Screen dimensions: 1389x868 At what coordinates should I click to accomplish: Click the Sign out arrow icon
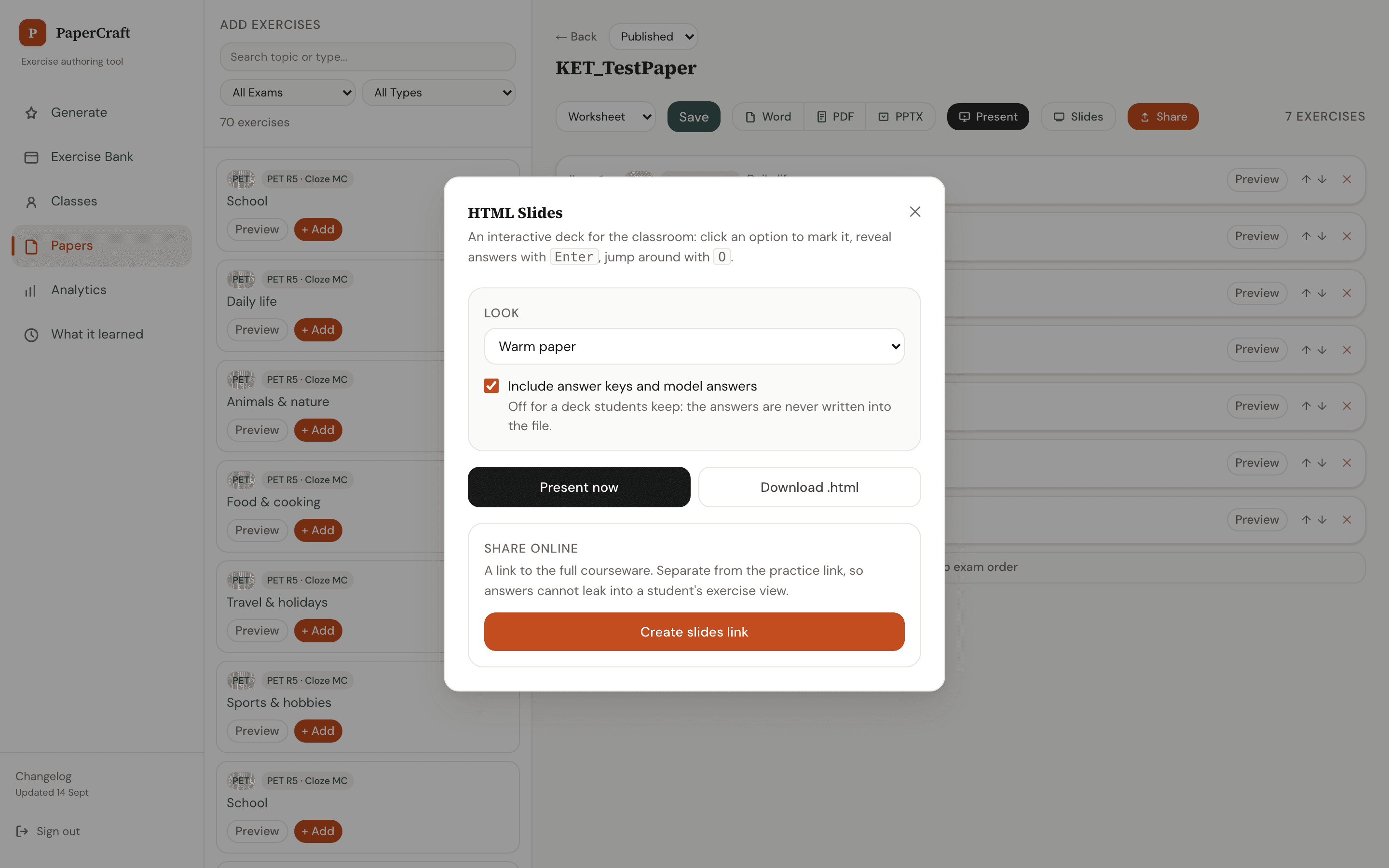click(x=22, y=831)
